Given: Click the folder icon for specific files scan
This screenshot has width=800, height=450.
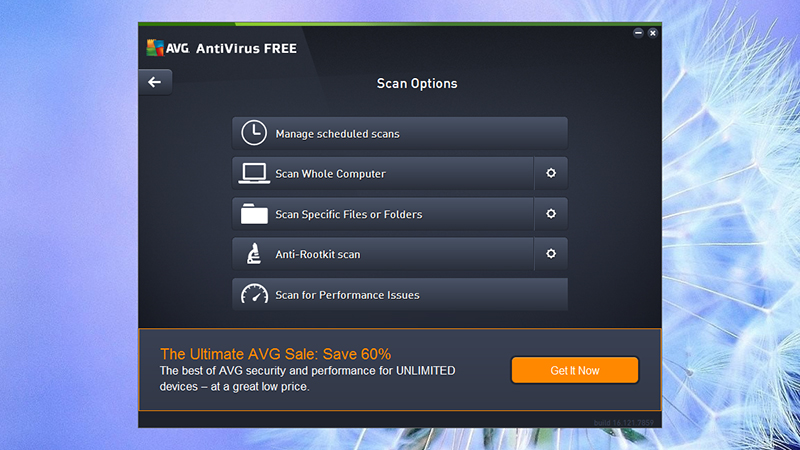Looking at the screenshot, I should [254, 214].
